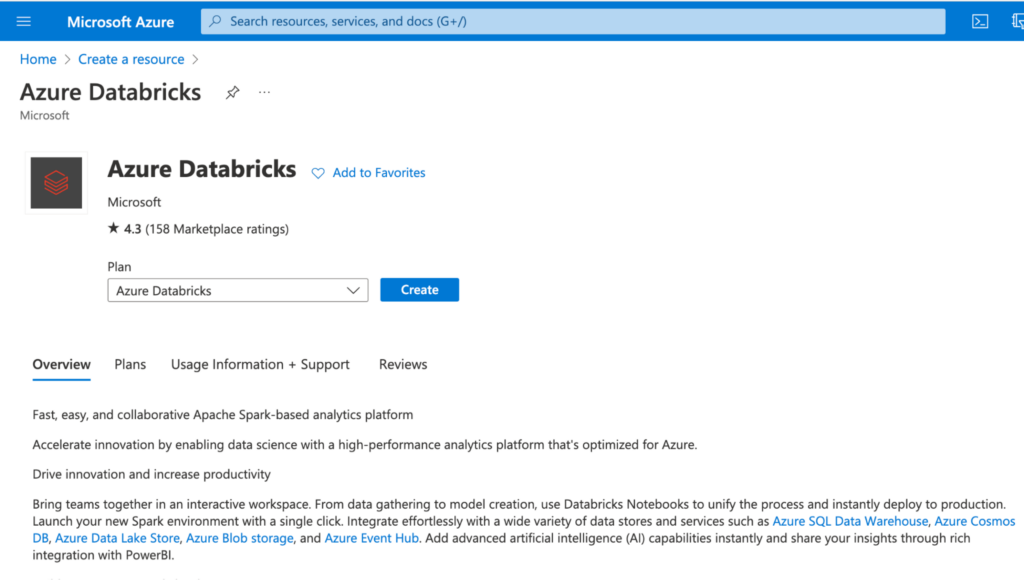1024x580 pixels.
Task: Follow the Azure Event Hub link
Action: 372,538
